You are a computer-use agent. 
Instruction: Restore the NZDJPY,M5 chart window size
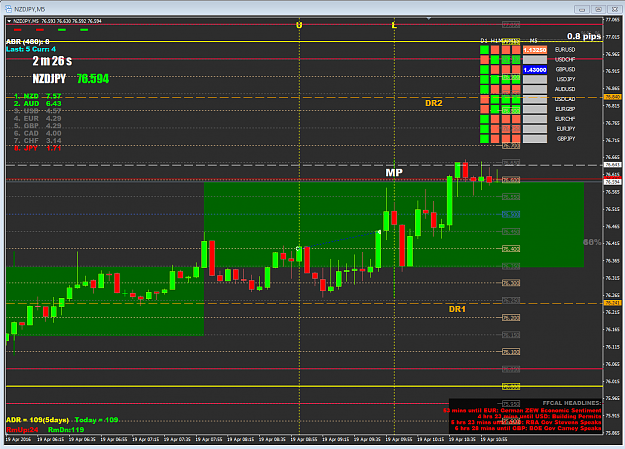coord(598,9)
